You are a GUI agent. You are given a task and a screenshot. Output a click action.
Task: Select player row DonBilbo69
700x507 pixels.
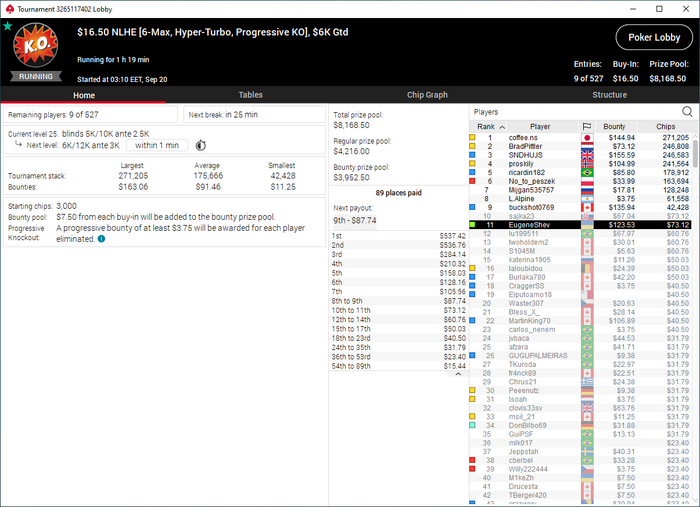point(580,425)
